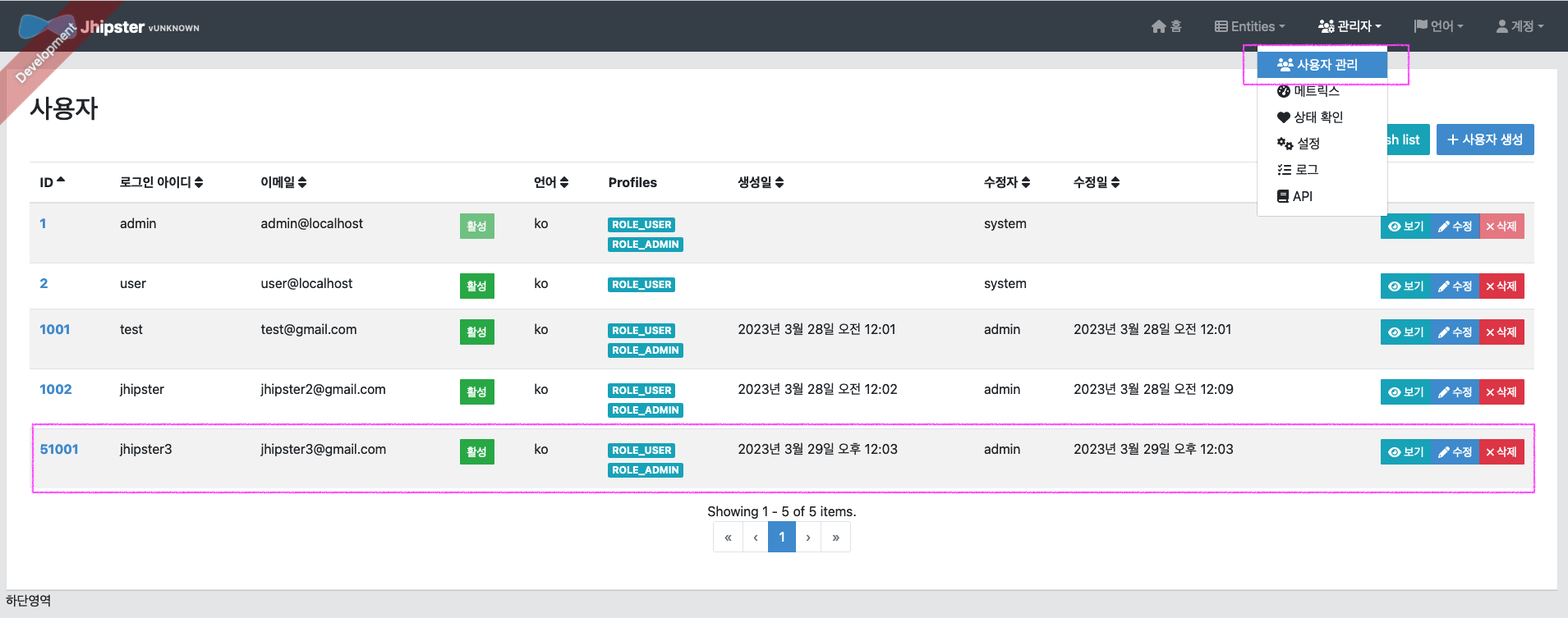1568x618 pixels.
Task: Delete test user with 삭제
Action: pos(1501,332)
